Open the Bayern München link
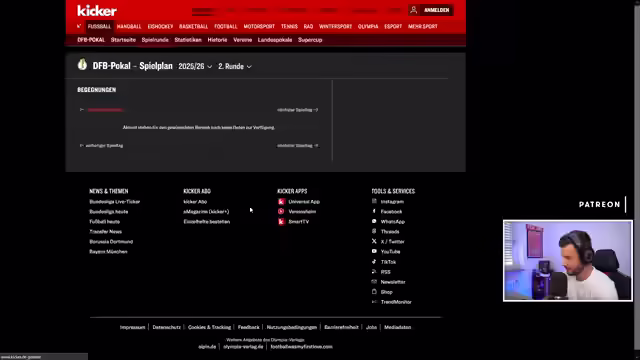 click(x=108, y=251)
